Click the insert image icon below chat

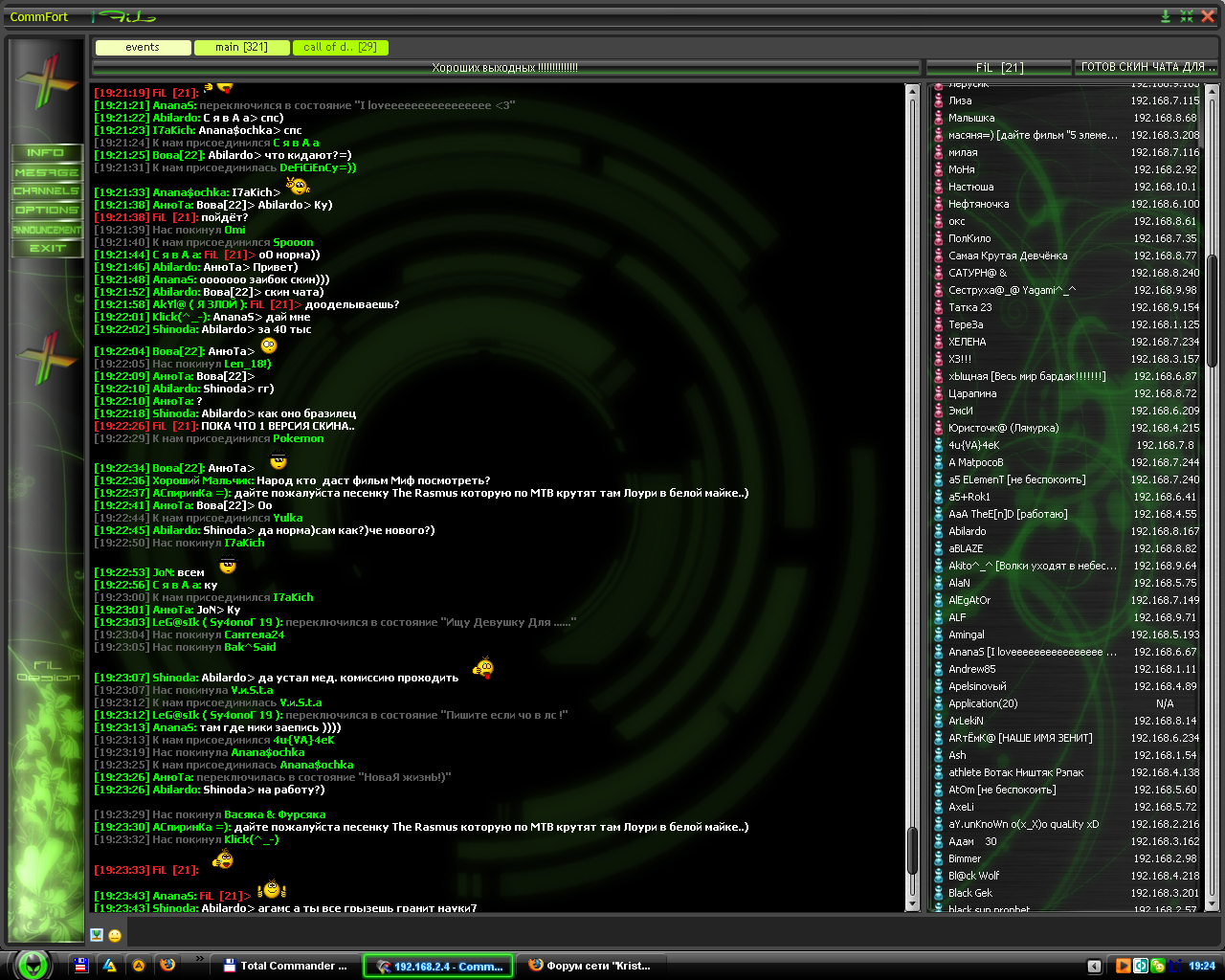[97, 935]
